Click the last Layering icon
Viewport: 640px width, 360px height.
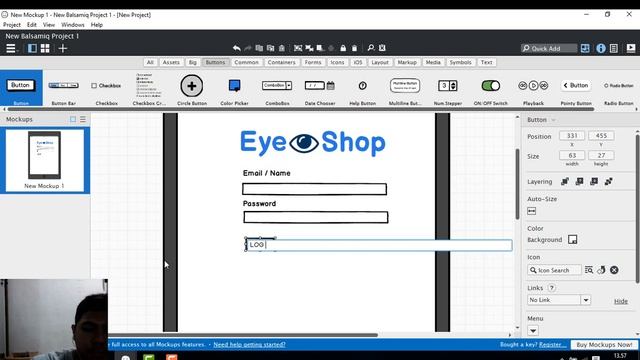pos(609,182)
